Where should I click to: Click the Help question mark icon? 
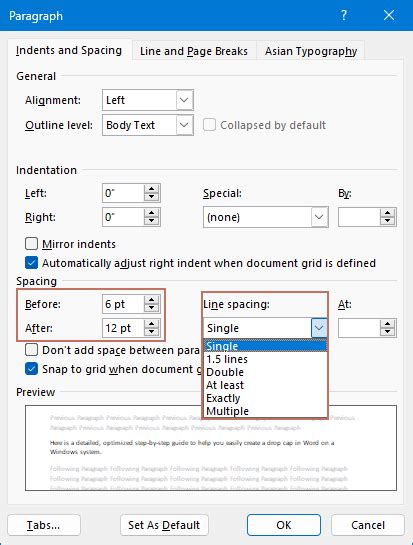point(343,15)
